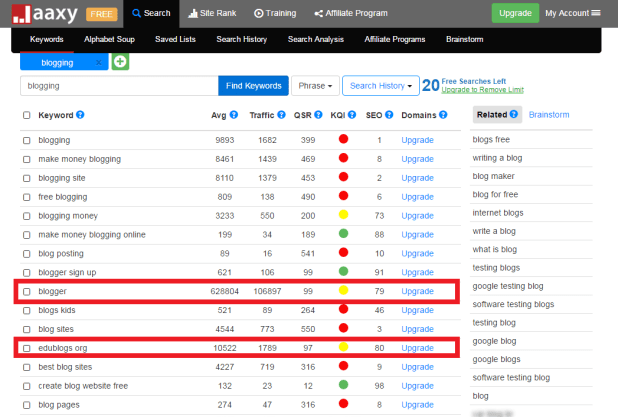Screen dimensions: 618x417
Task: Open Domains column help icon
Action: pos(443,115)
